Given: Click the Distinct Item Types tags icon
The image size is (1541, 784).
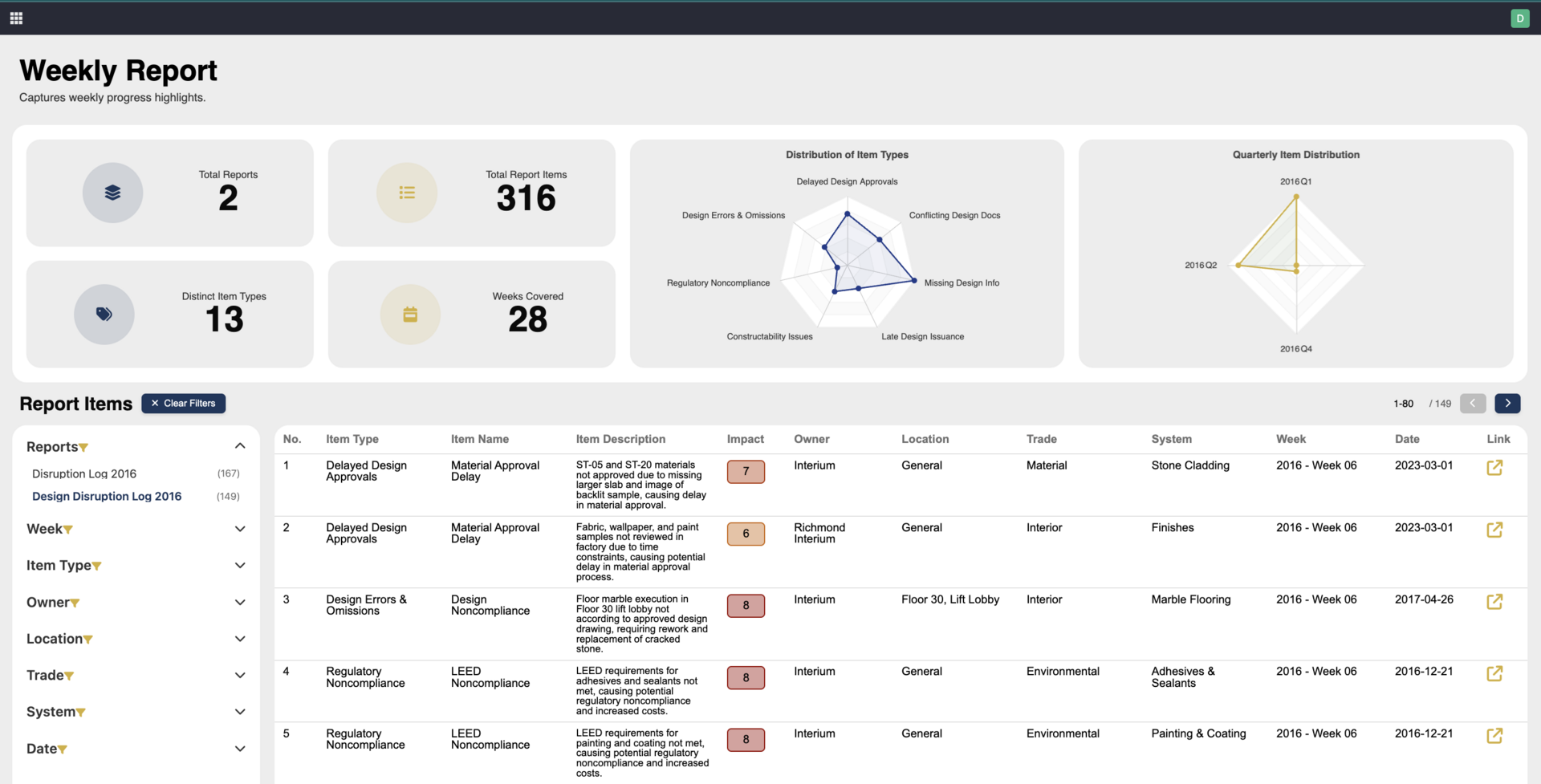Looking at the screenshot, I should [x=104, y=314].
